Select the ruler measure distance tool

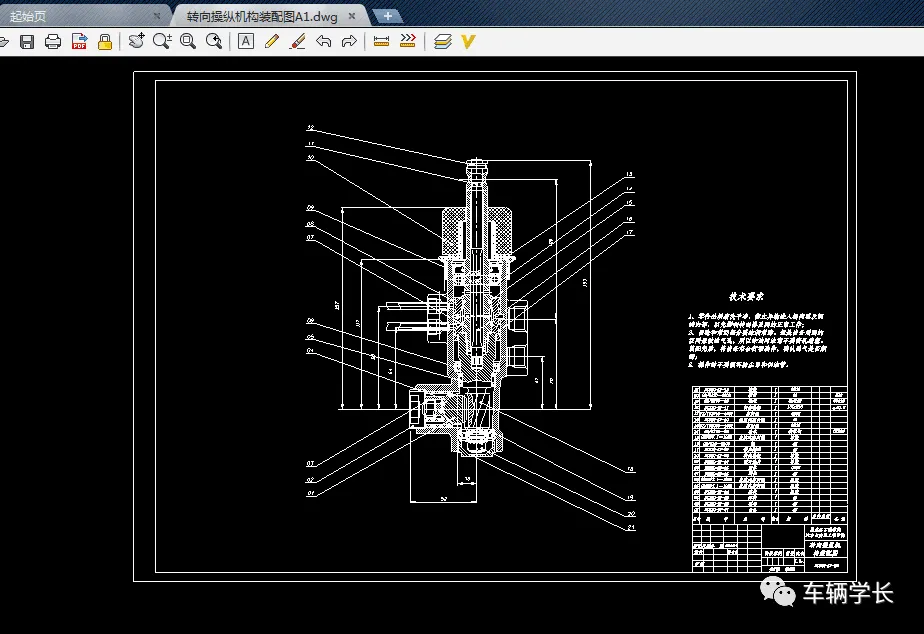click(381, 41)
